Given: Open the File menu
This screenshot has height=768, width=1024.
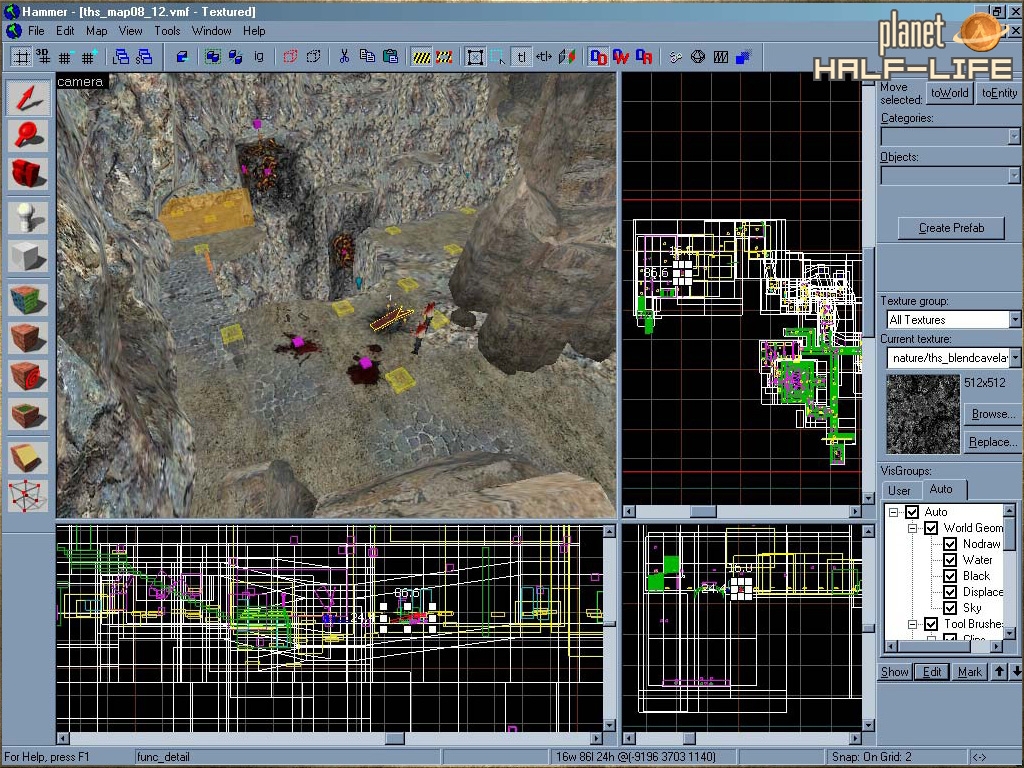Looking at the screenshot, I should tap(36, 31).
